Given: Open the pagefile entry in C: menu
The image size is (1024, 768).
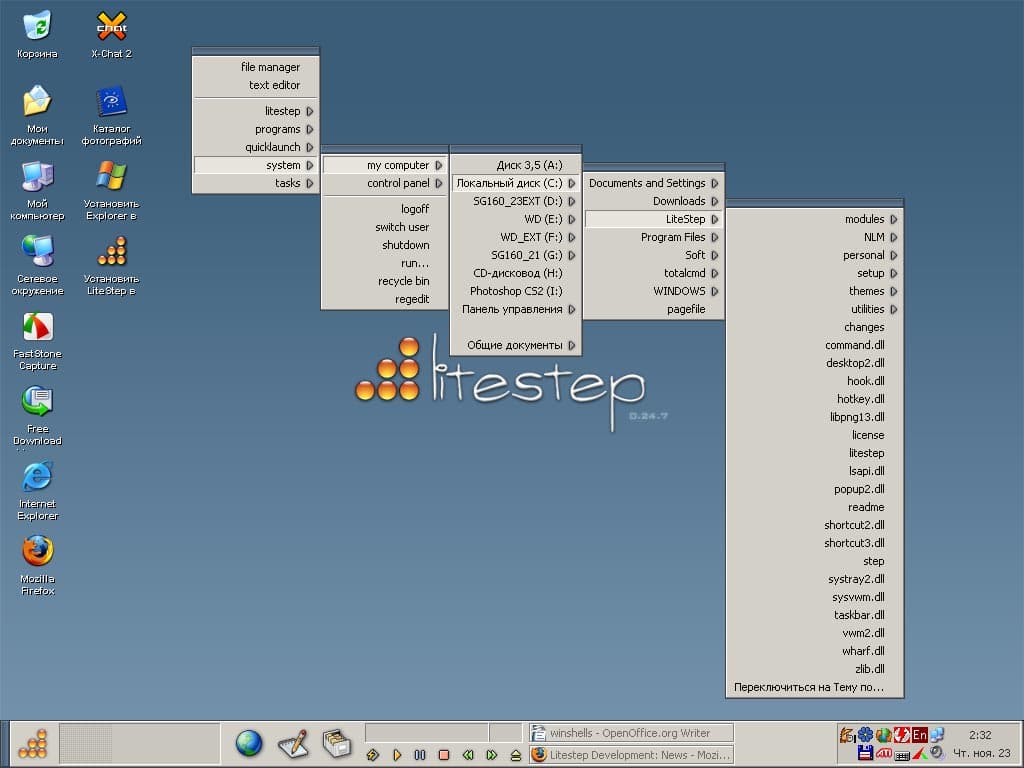Looking at the screenshot, I should click(x=653, y=310).
